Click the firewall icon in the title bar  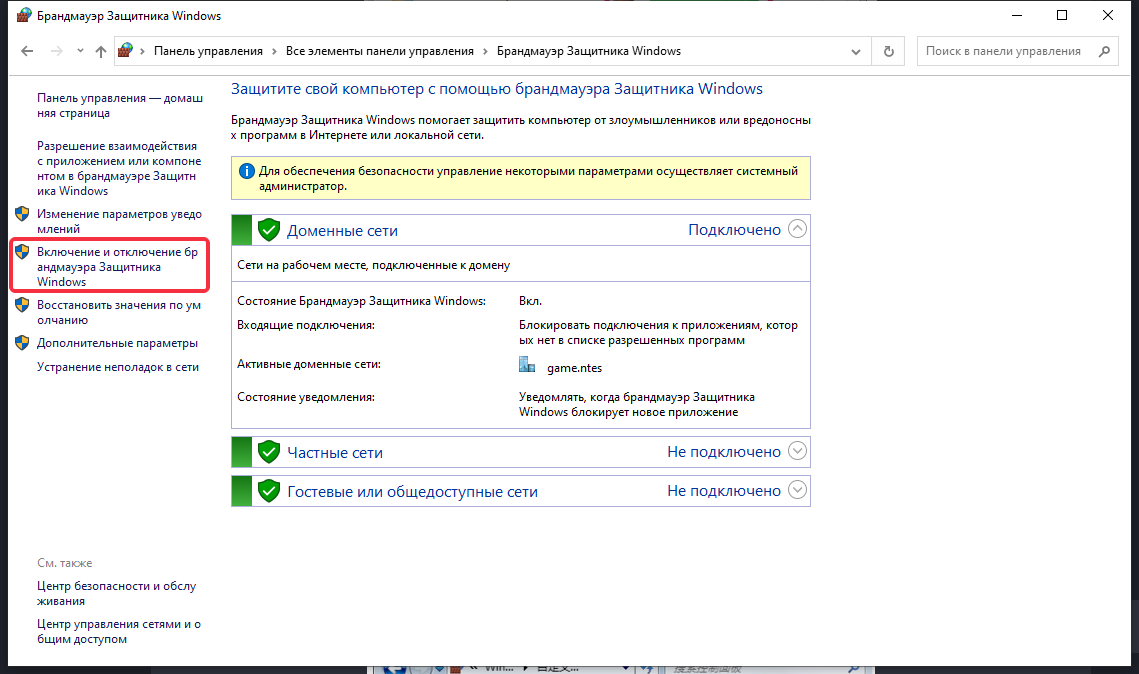pos(24,15)
